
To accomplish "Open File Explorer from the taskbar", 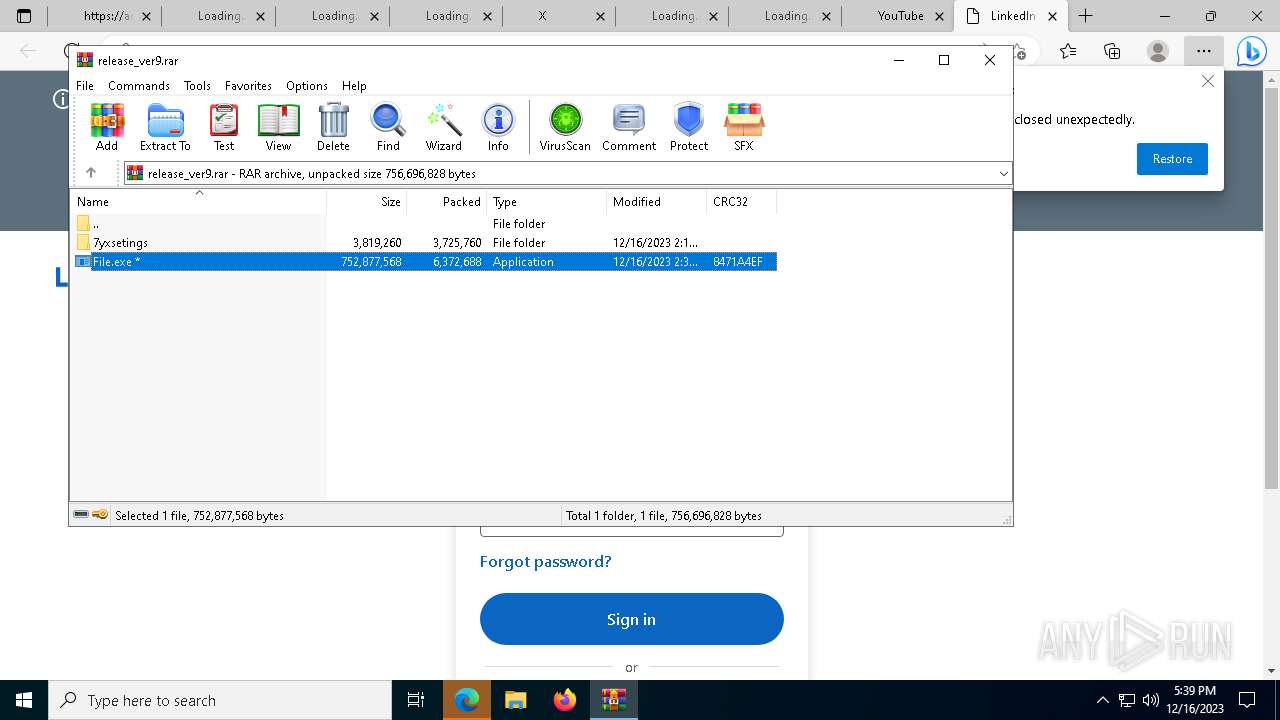I will [516, 700].
